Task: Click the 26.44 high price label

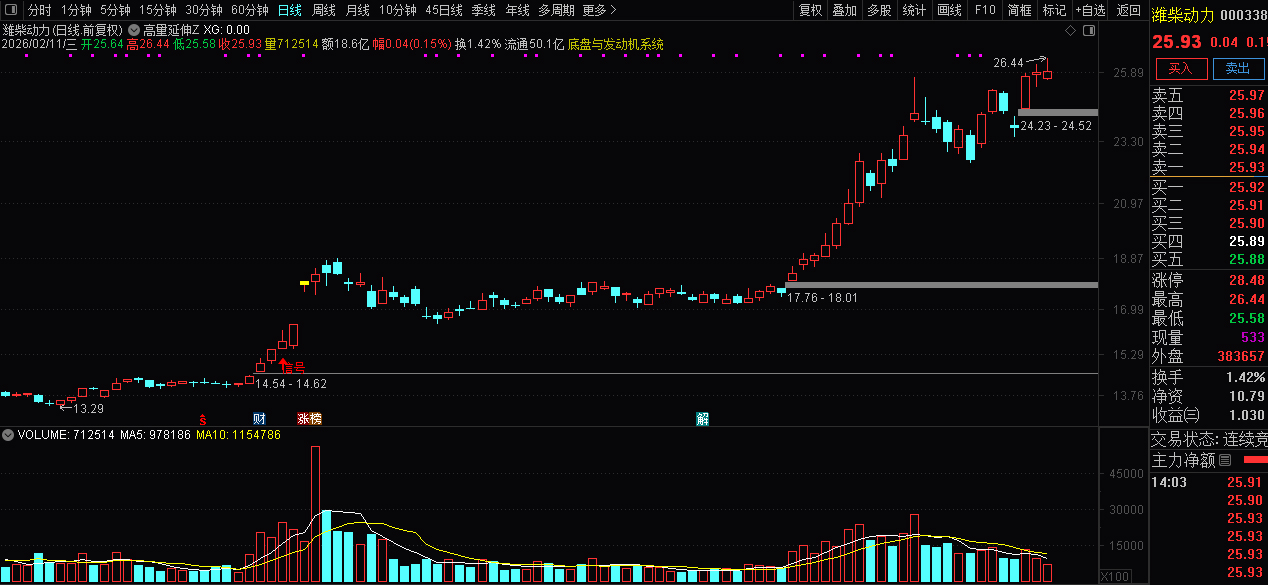Action: point(1008,62)
